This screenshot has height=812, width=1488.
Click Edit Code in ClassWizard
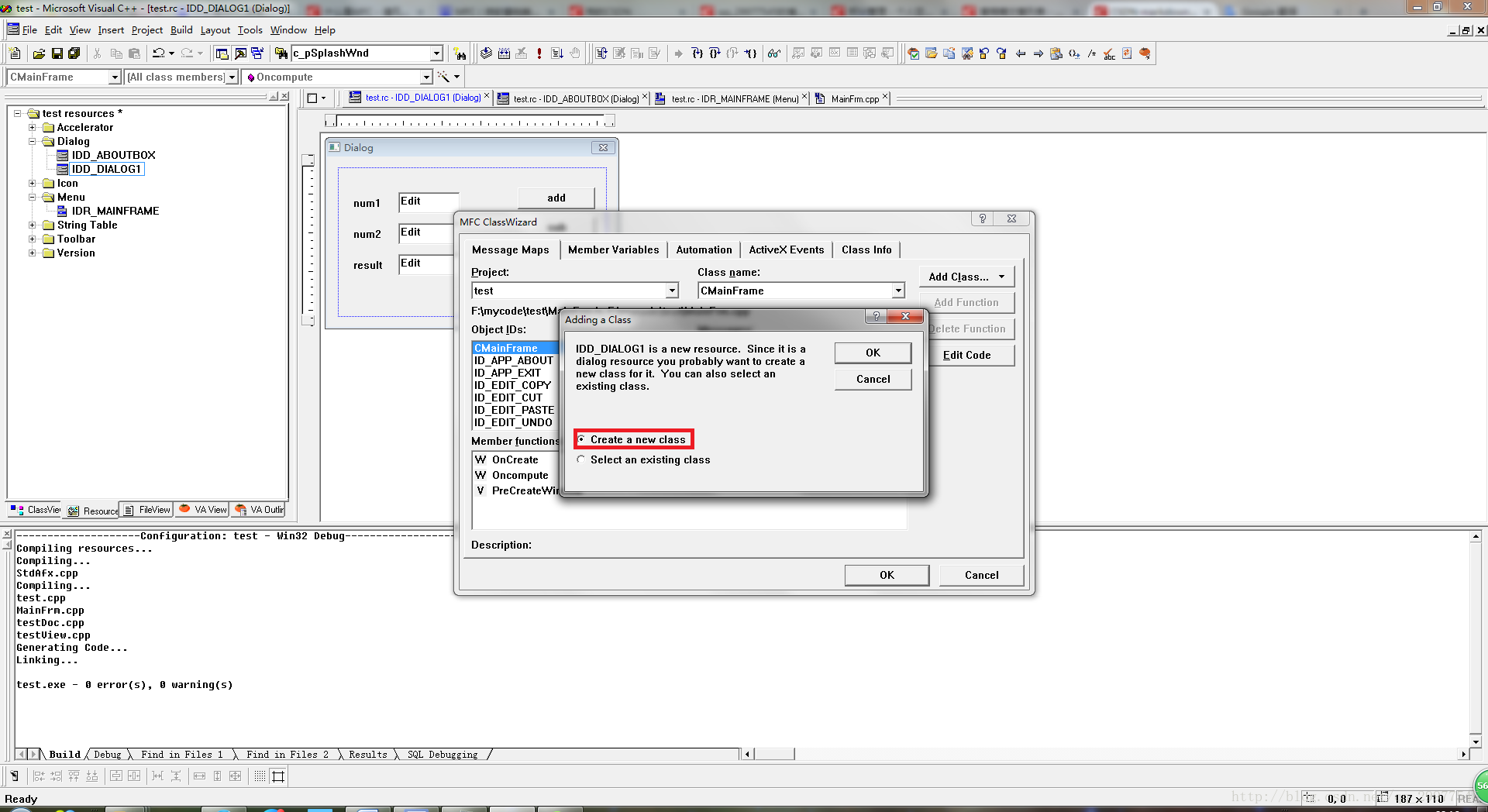(x=967, y=355)
